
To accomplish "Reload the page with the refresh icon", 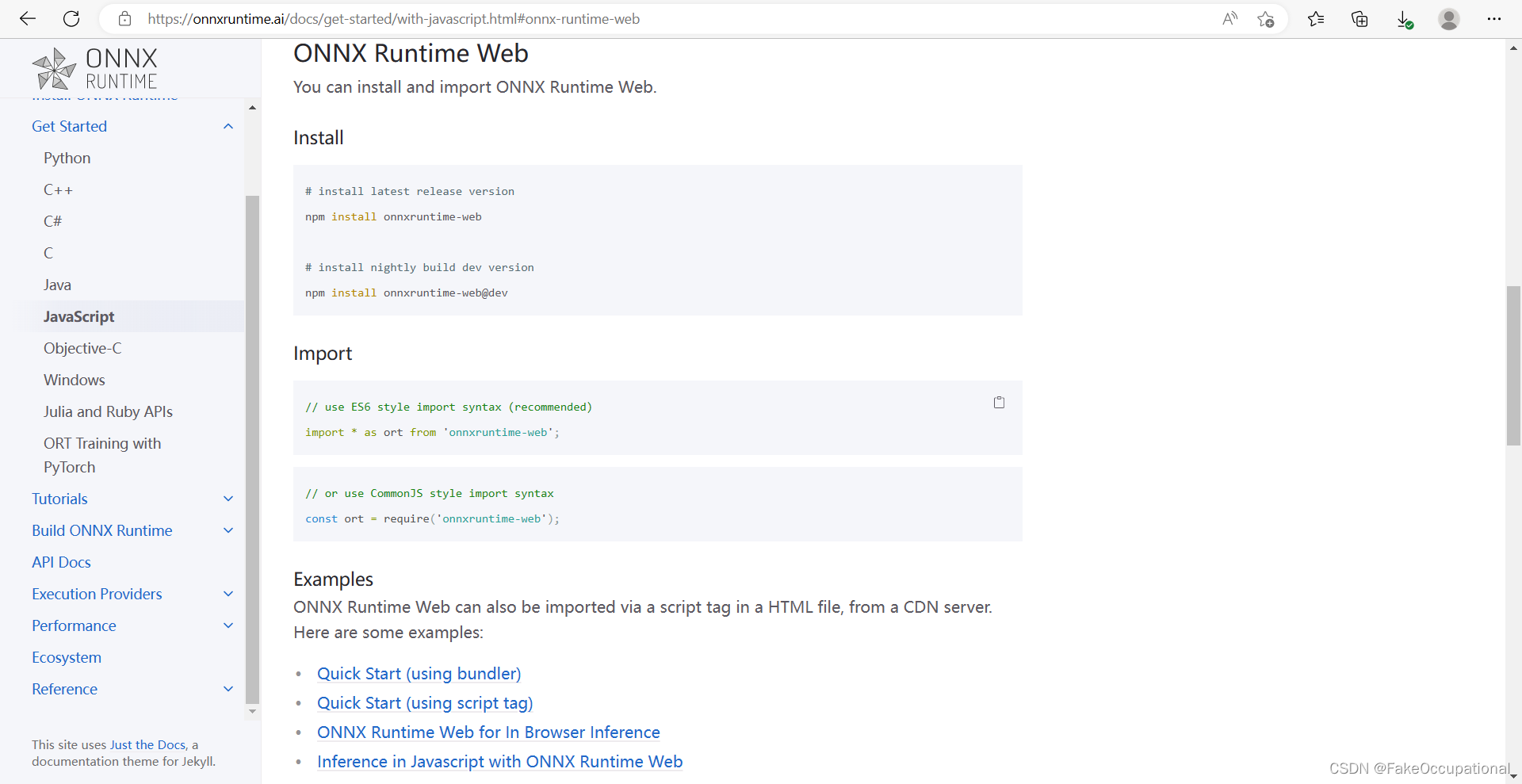I will pyautogui.click(x=71, y=19).
